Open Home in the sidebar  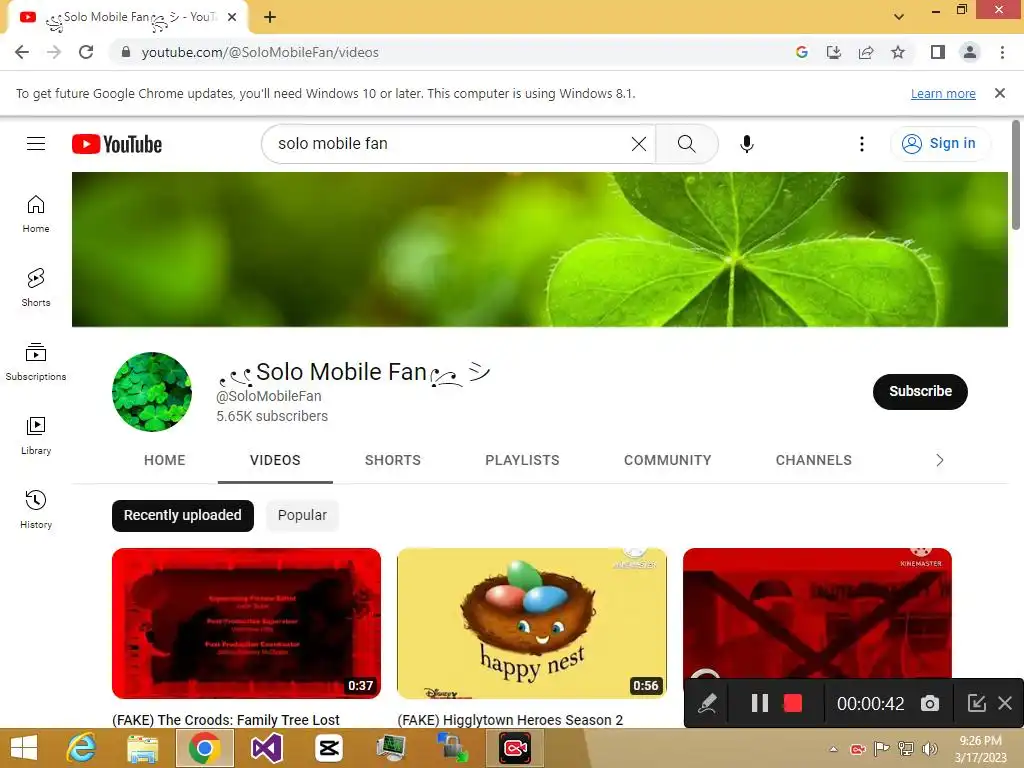click(36, 214)
